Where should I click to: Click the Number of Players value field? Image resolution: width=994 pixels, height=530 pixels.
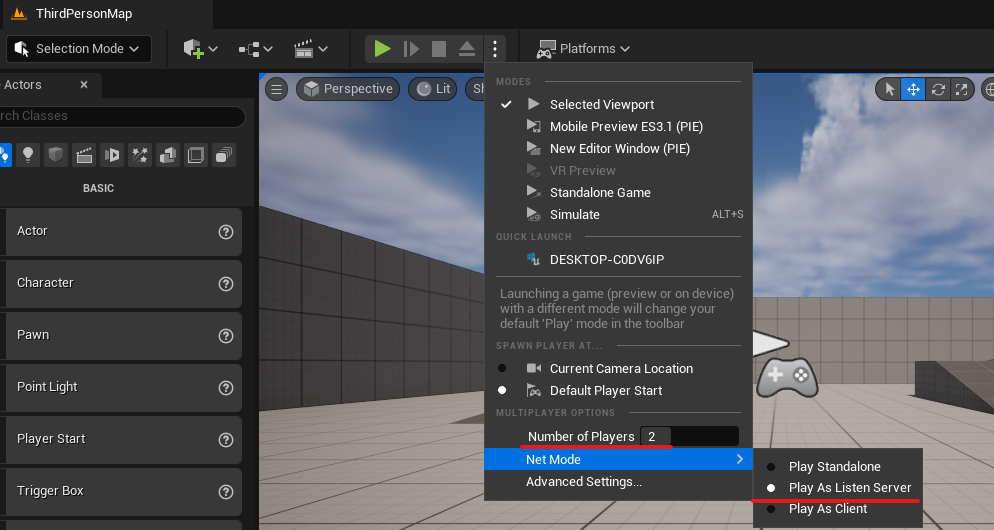coord(689,436)
